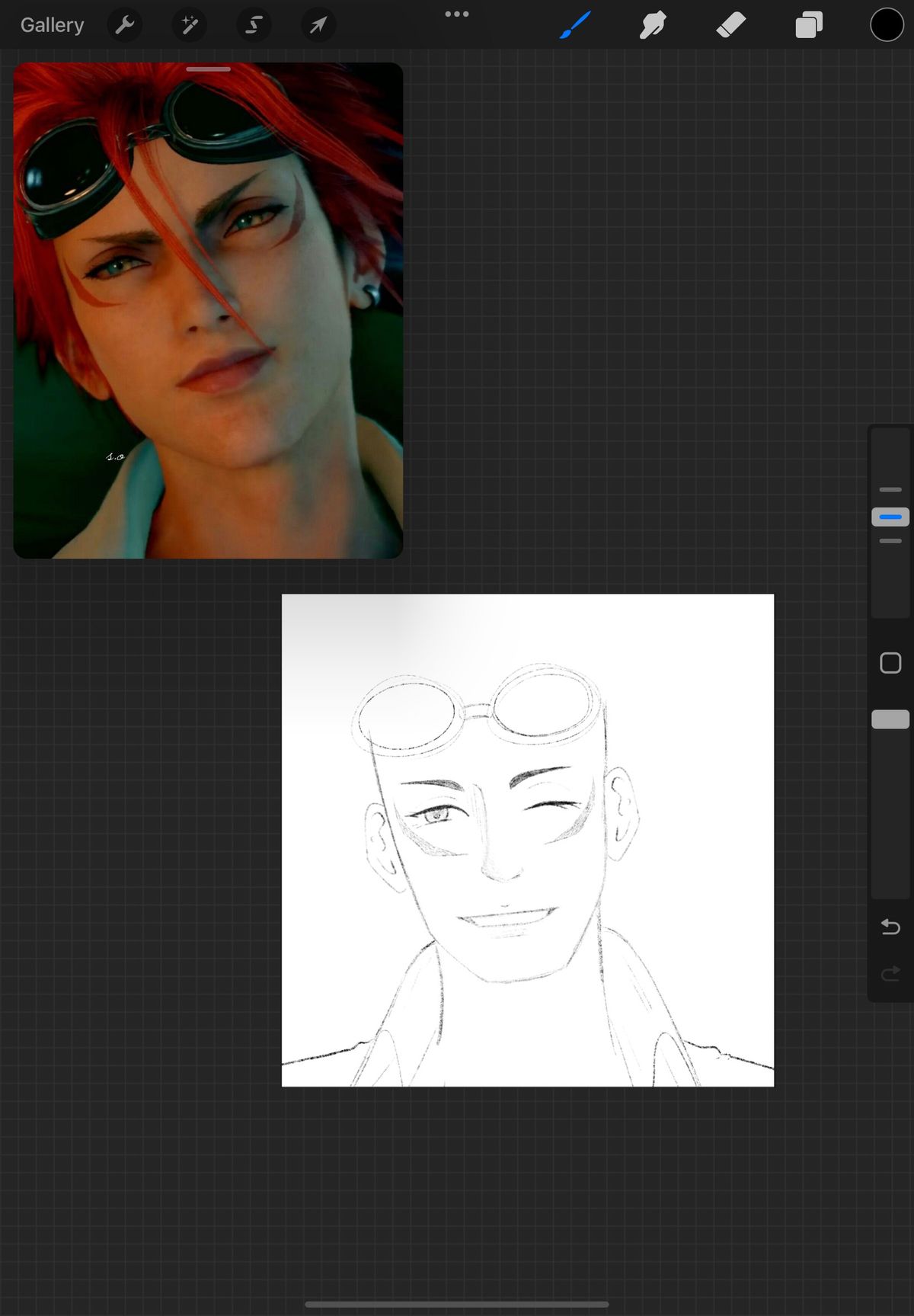Tap the home indicator bar
This screenshot has width=914, height=1316.
point(457,1304)
